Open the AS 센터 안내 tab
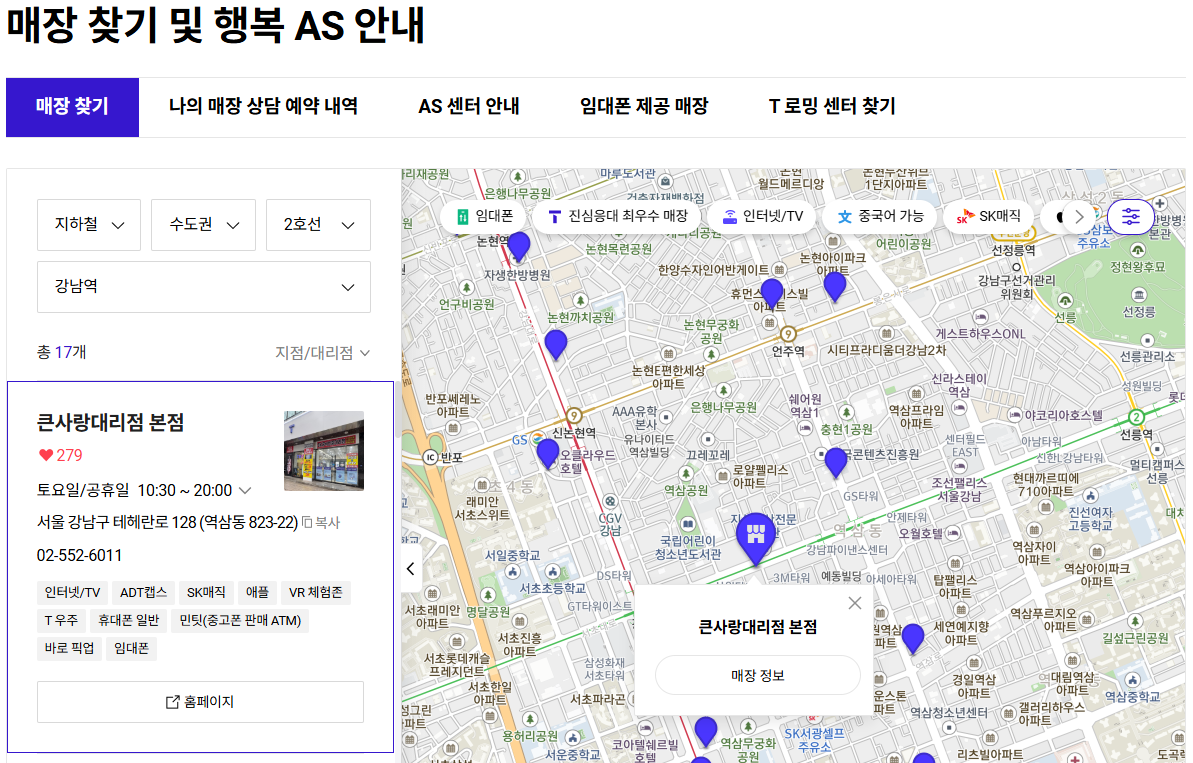 point(469,107)
